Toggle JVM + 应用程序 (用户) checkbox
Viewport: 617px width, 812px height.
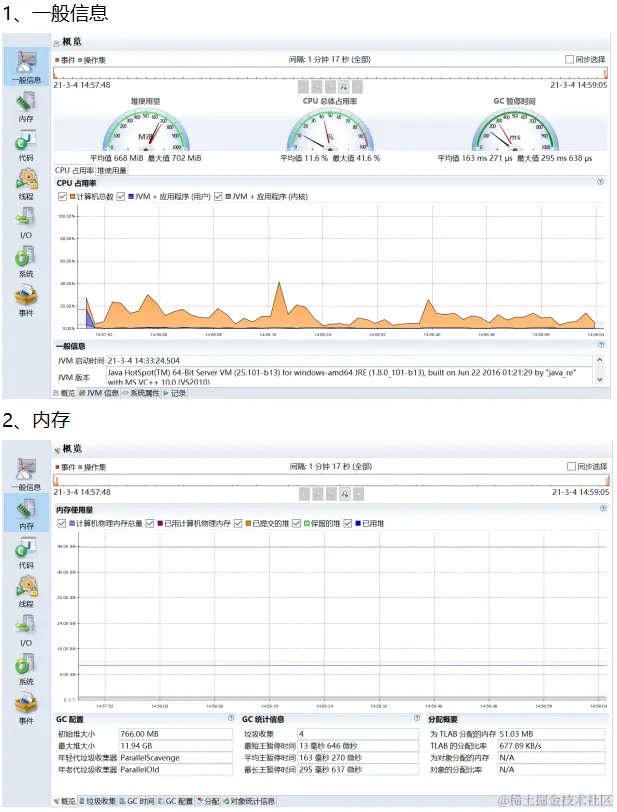tap(121, 196)
